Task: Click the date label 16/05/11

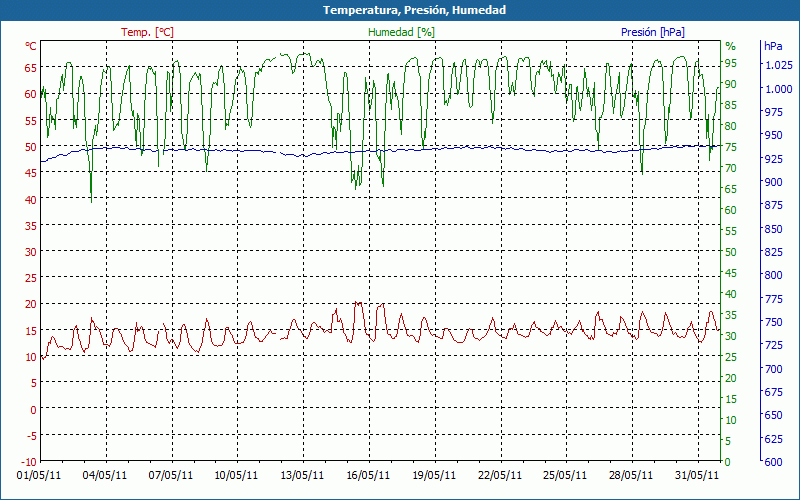Action: pyautogui.click(x=368, y=475)
